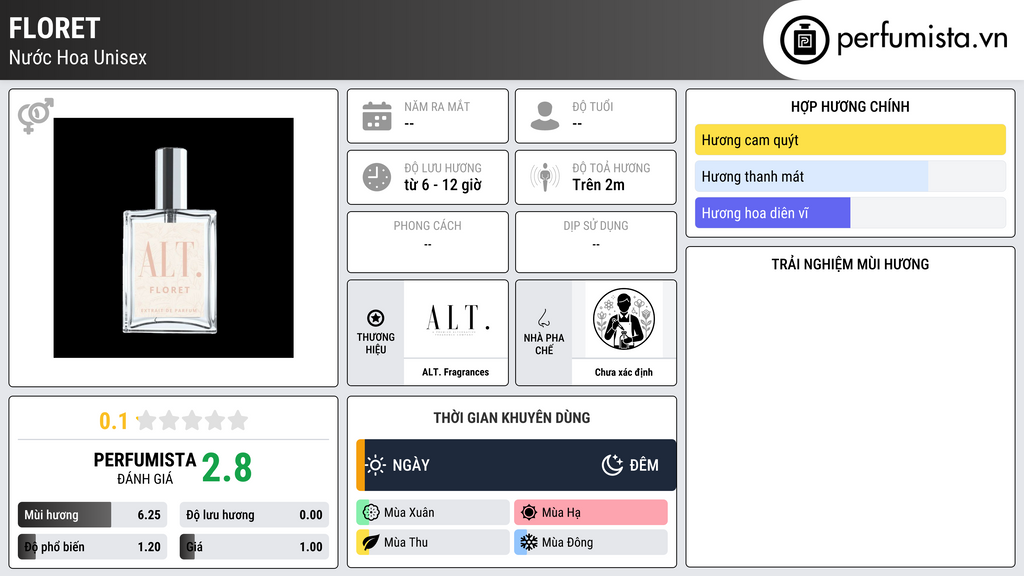Click the green 2.8 Perfumista score

tap(227, 468)
